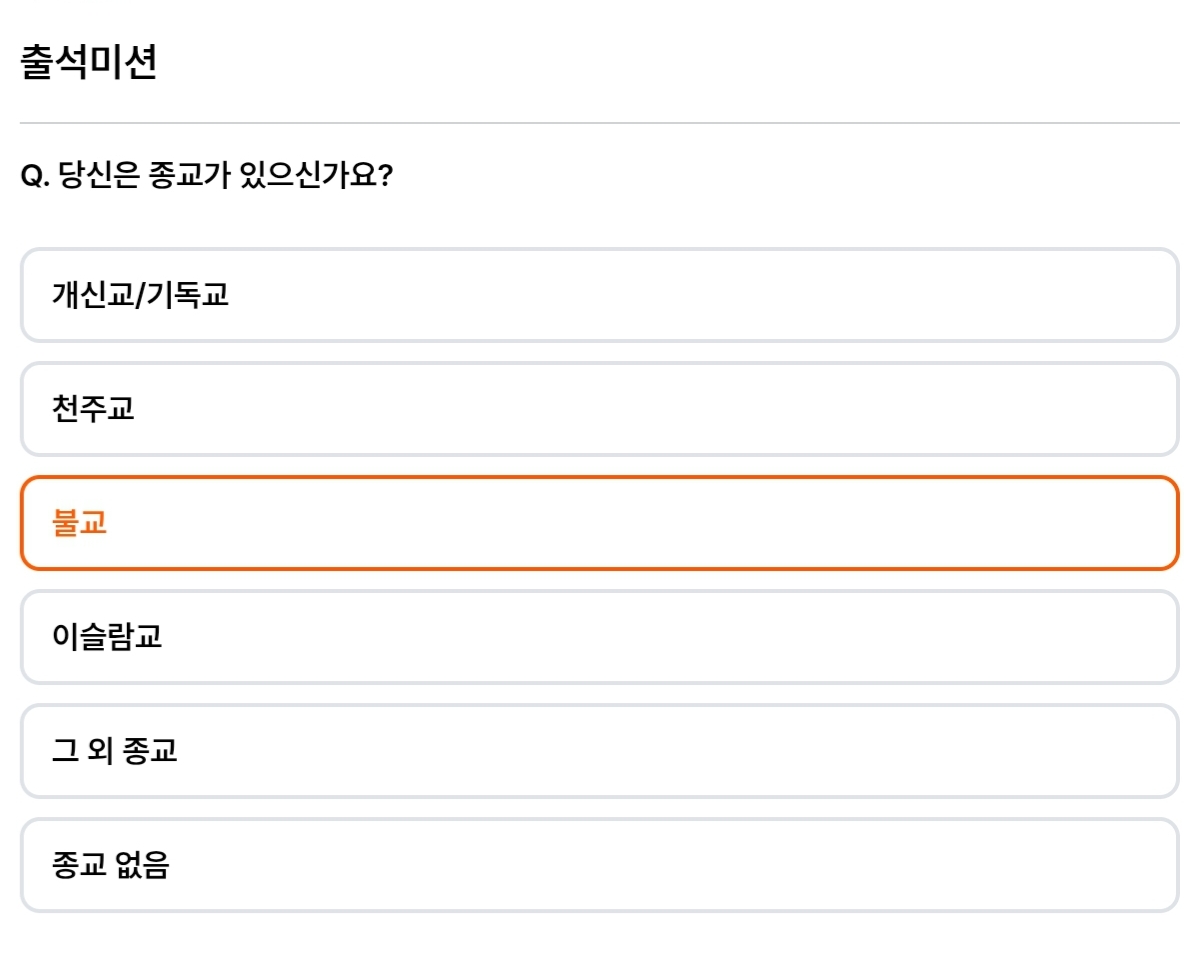Pick the 이슬람교 answer choice
The height and width of the screenshot is (963, 1200).
click(x=600, y=637)
